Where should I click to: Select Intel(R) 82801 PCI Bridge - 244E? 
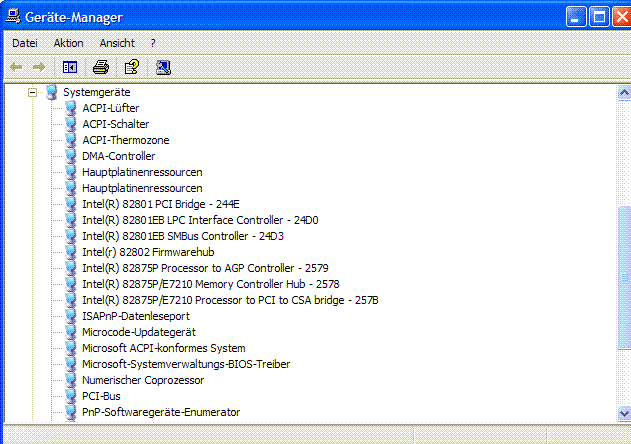(161, 204)
